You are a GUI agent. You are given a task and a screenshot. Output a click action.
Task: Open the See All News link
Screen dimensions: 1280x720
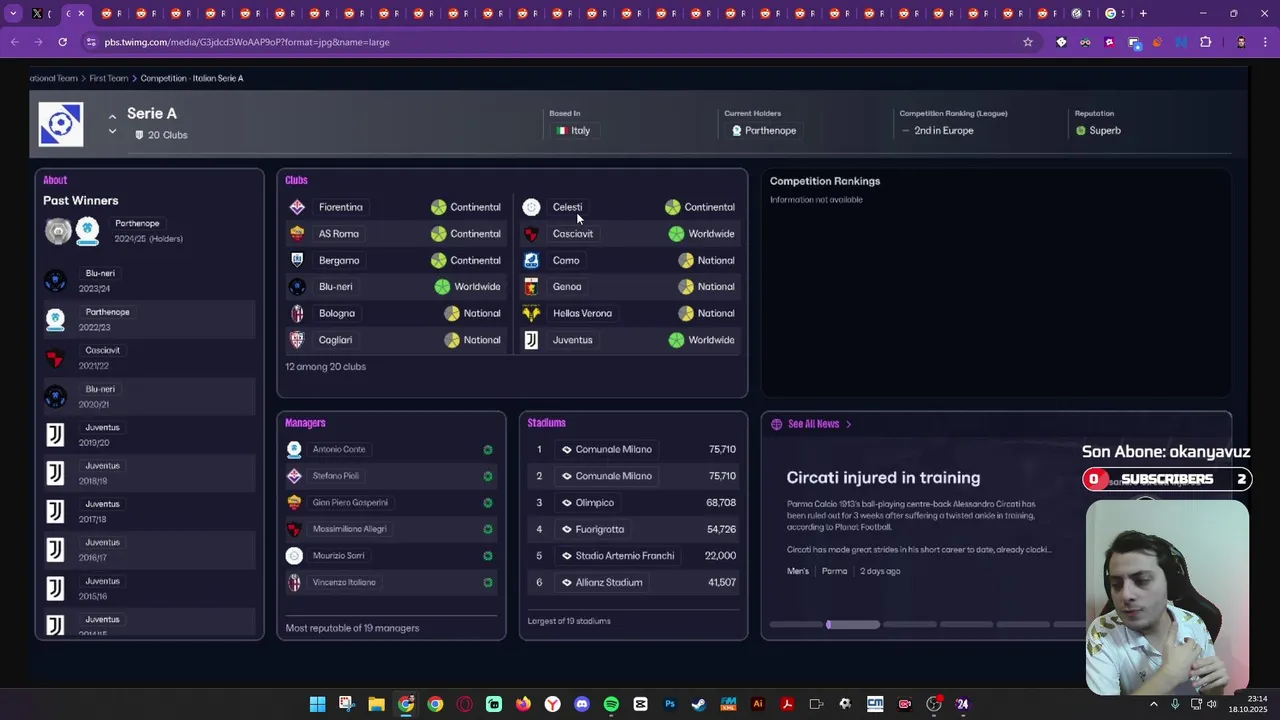click(x=813, y=424)
